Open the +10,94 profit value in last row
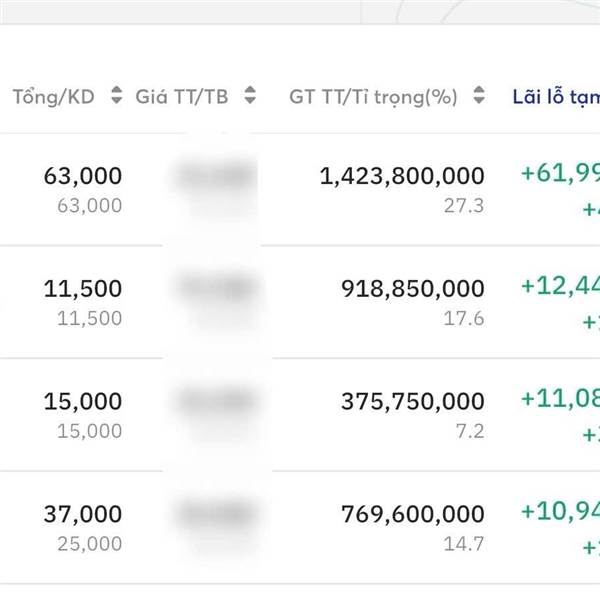Image resolution: width=600 pixels, height=600 pixels. [559, 511]
